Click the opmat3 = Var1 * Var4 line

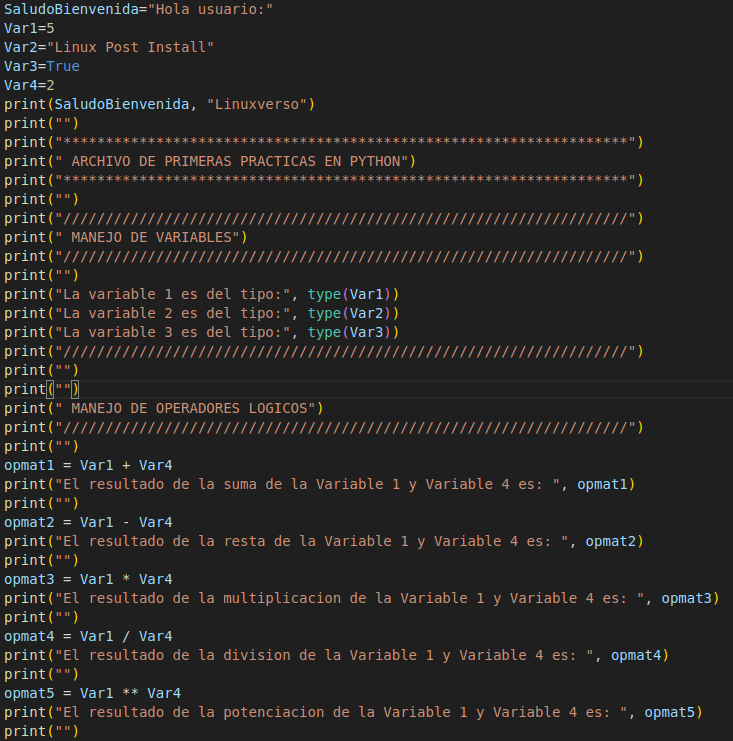point(88,579)
